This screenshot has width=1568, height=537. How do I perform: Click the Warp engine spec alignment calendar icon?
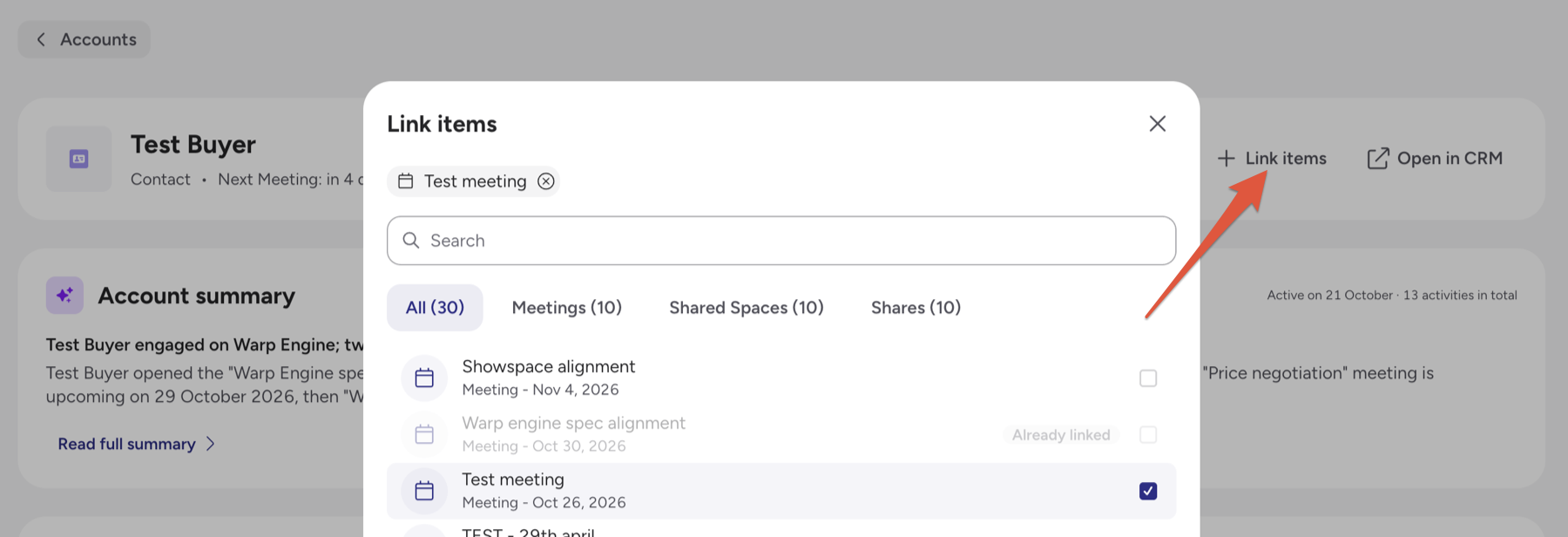coord(424,434)
